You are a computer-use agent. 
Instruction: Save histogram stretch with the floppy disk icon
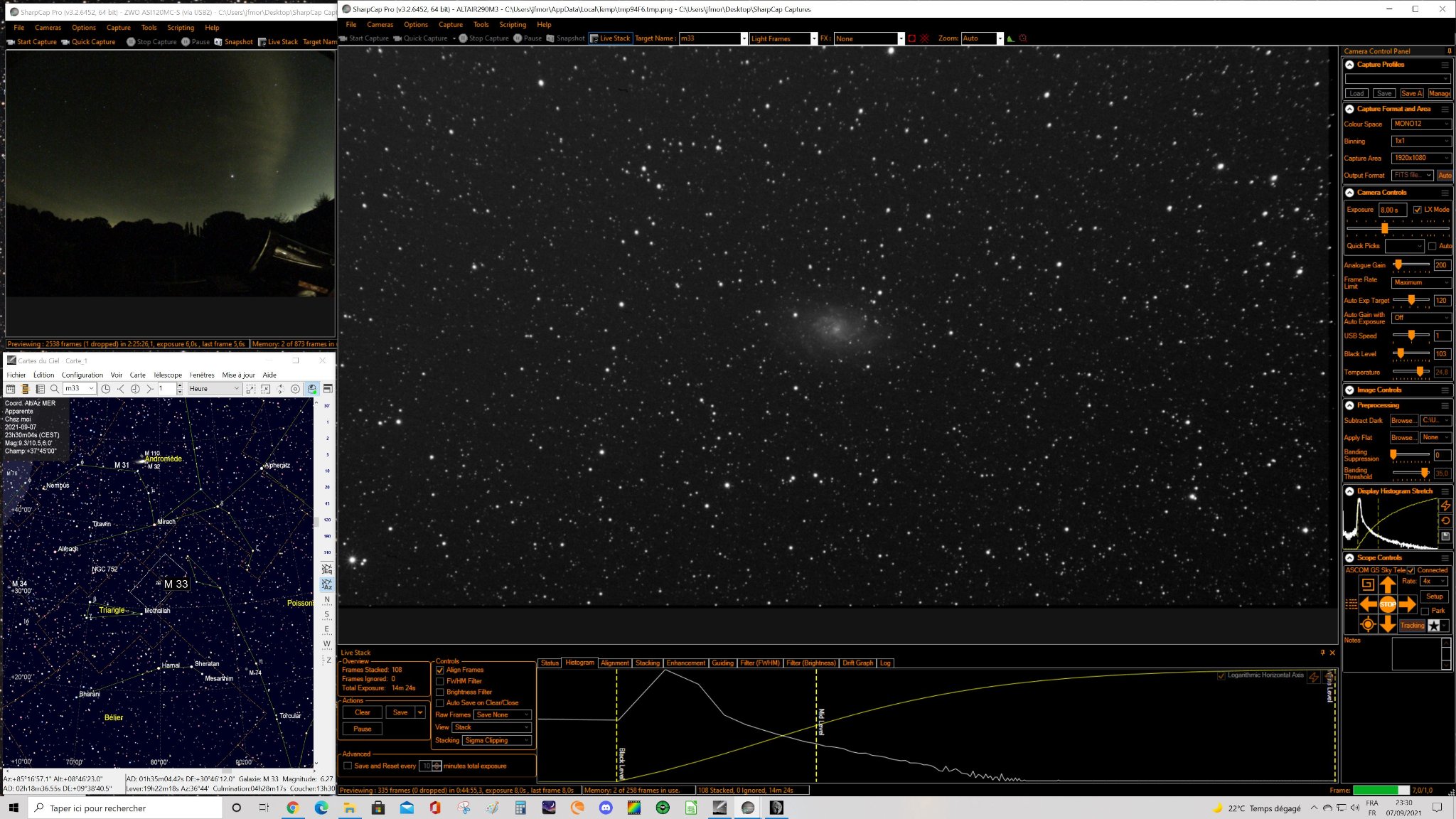(1445, 536)
